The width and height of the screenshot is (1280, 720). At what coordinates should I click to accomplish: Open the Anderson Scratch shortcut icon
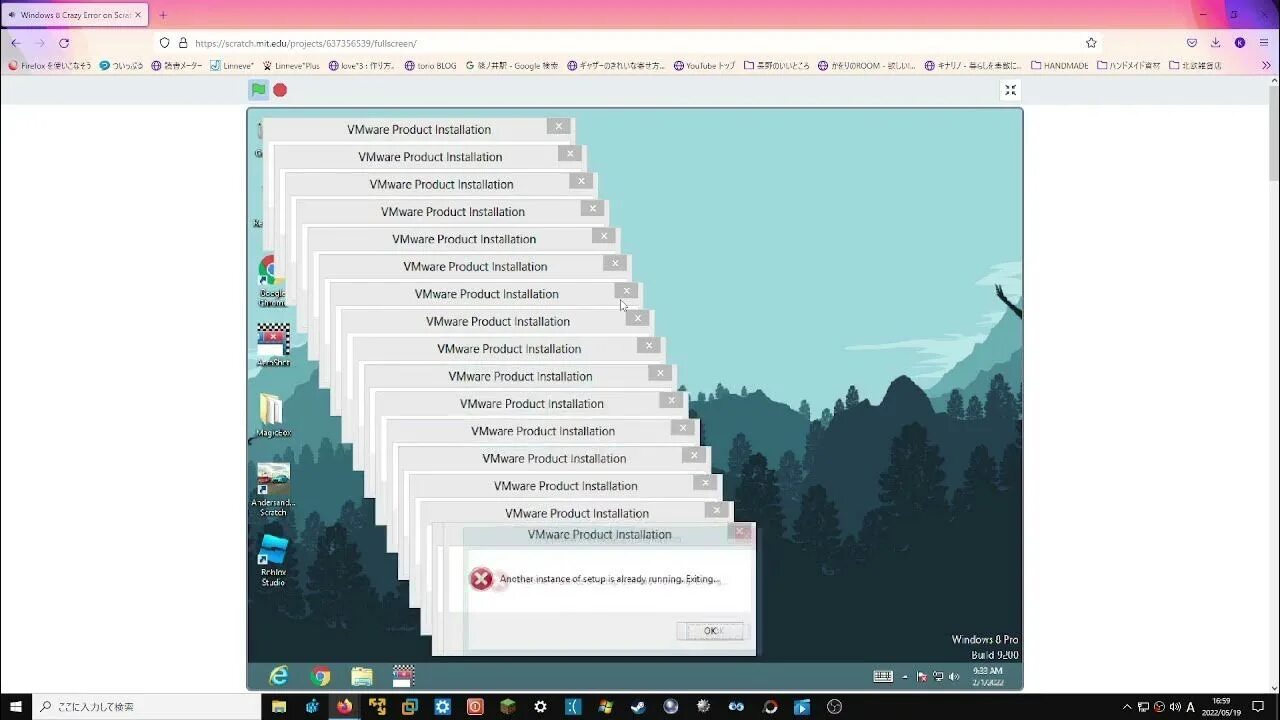(273, 489)
